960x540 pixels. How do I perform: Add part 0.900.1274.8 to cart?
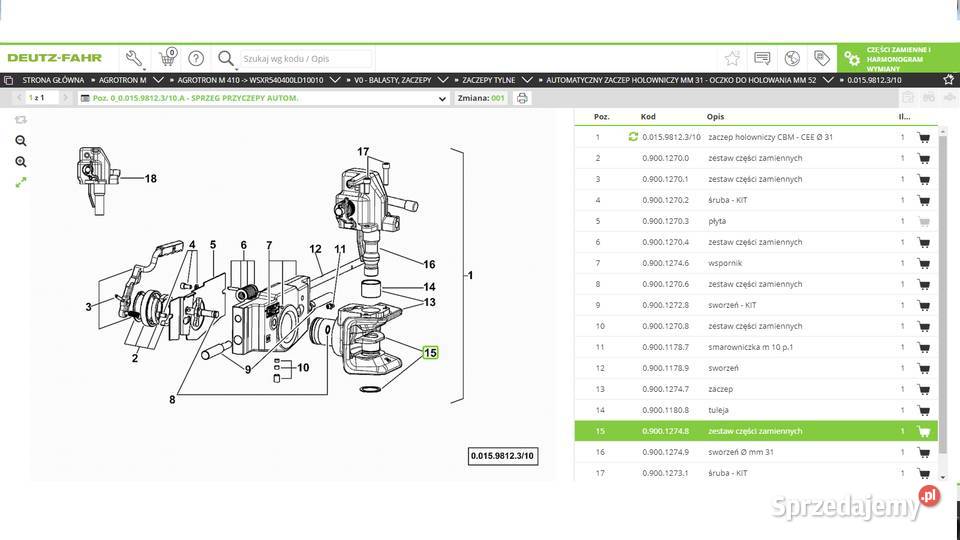[922, 432]
